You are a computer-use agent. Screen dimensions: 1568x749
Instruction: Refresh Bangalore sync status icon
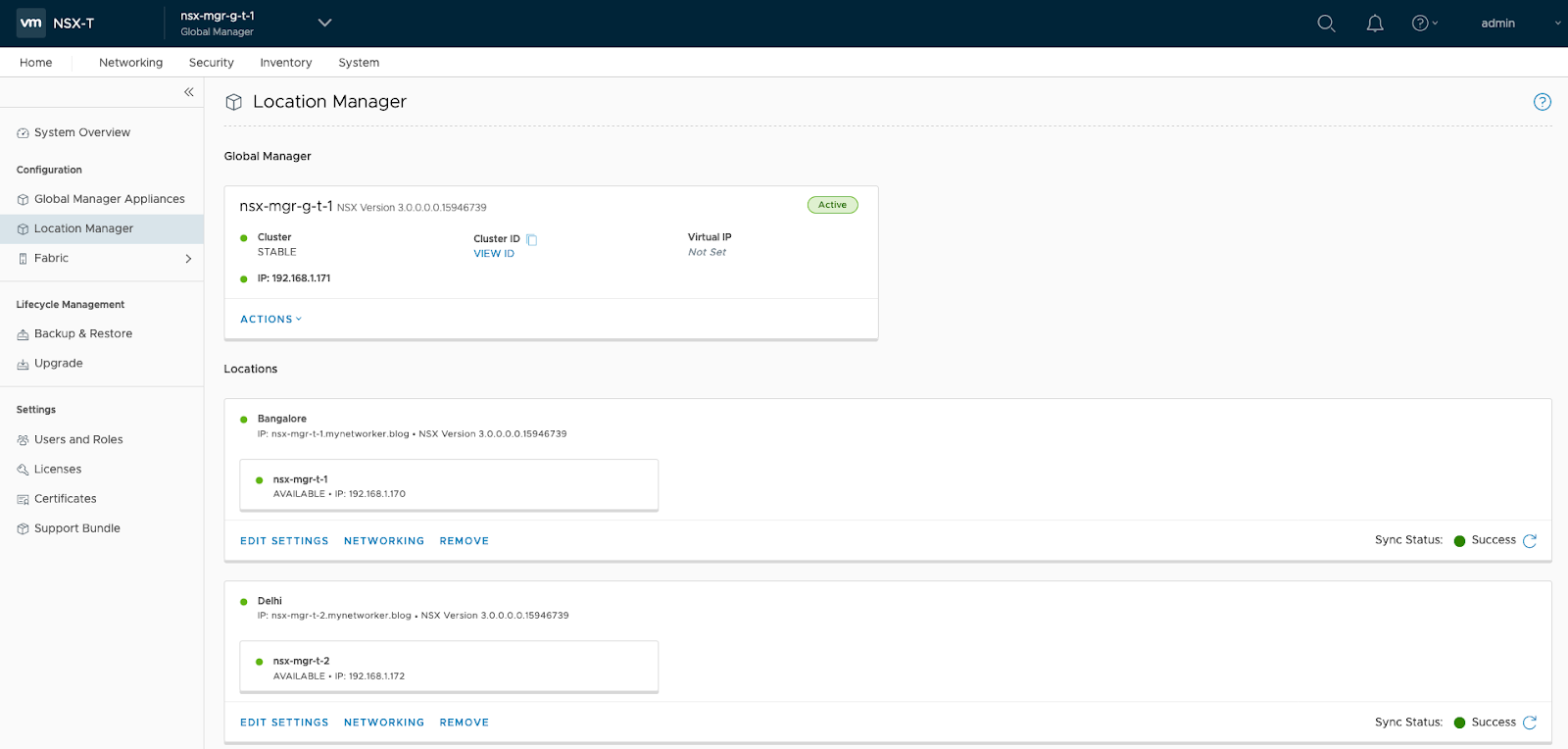(1530, 541)
